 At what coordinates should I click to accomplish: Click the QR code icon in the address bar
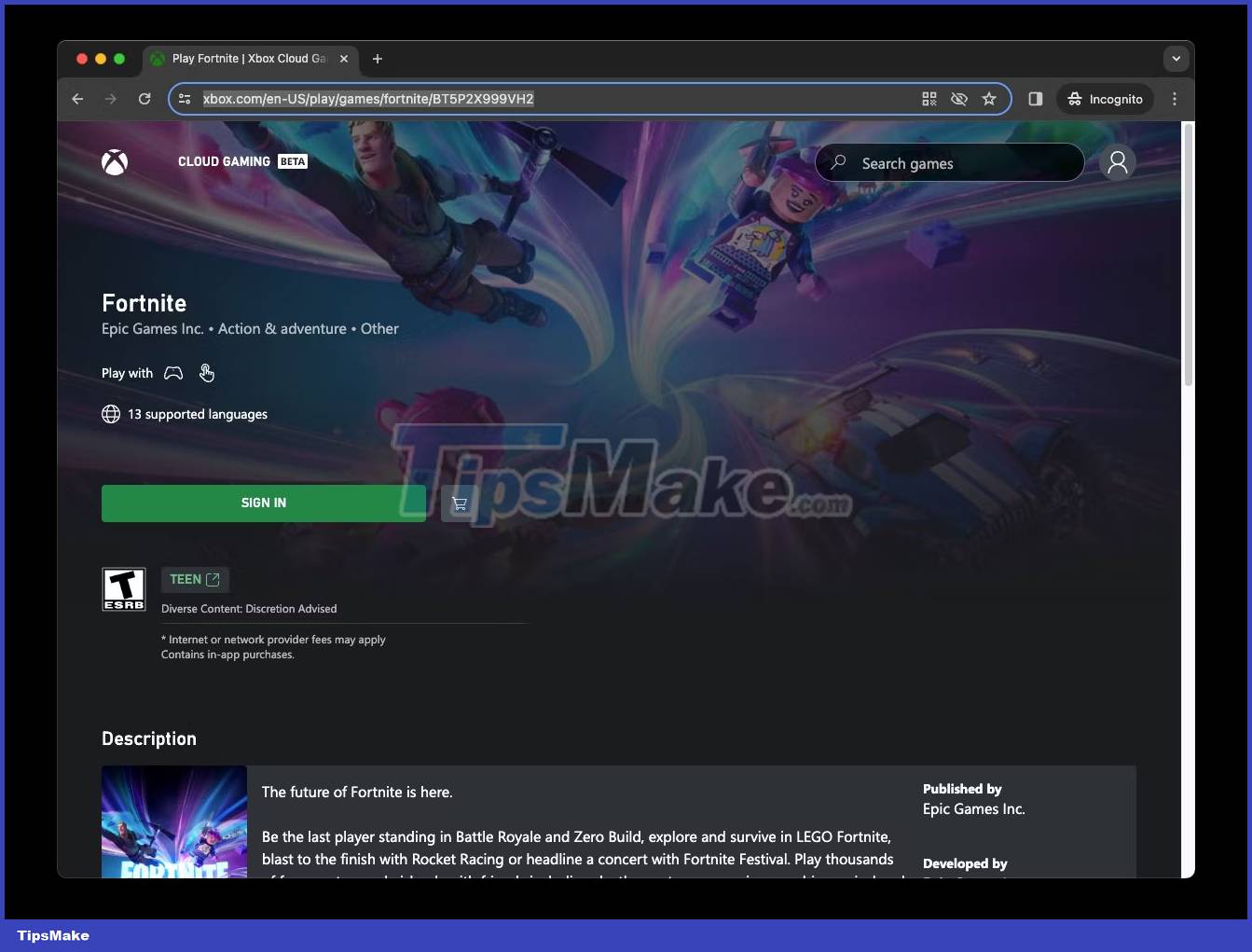click(929, 99)
